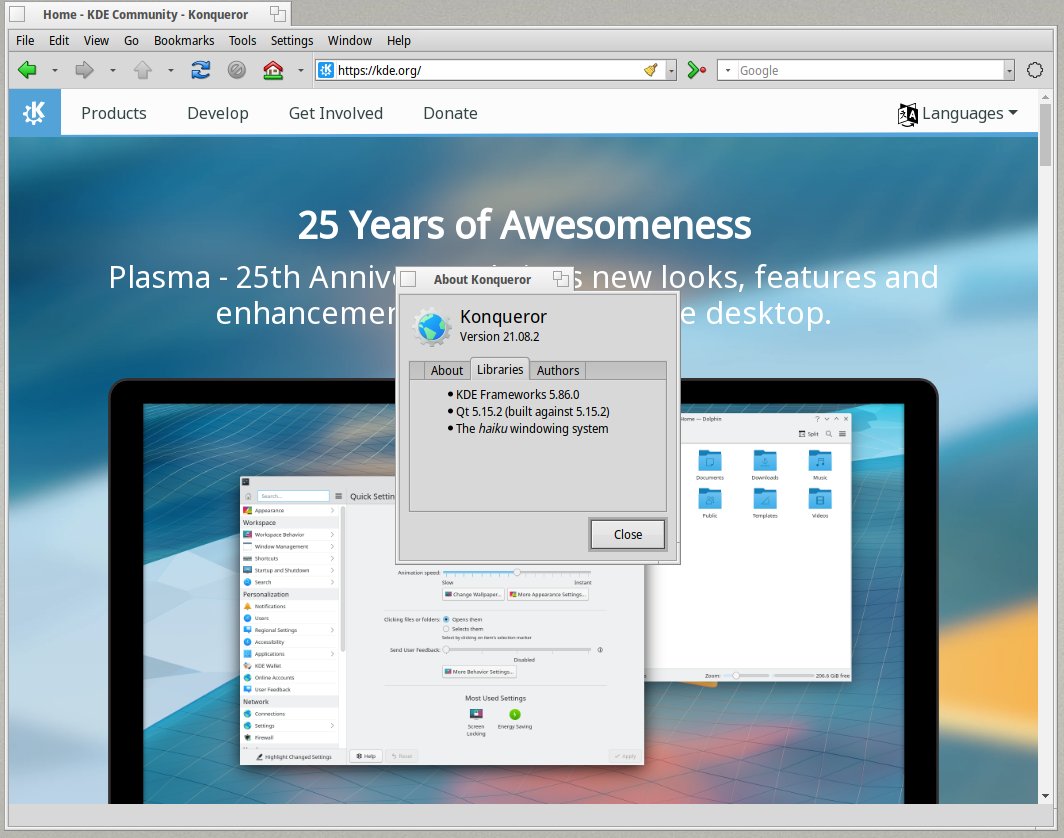Click the gear throbber icon at toolbar end
The width and height of the screenshot is (1064, 838).
pyautogui.click(x=1035, y=70)
